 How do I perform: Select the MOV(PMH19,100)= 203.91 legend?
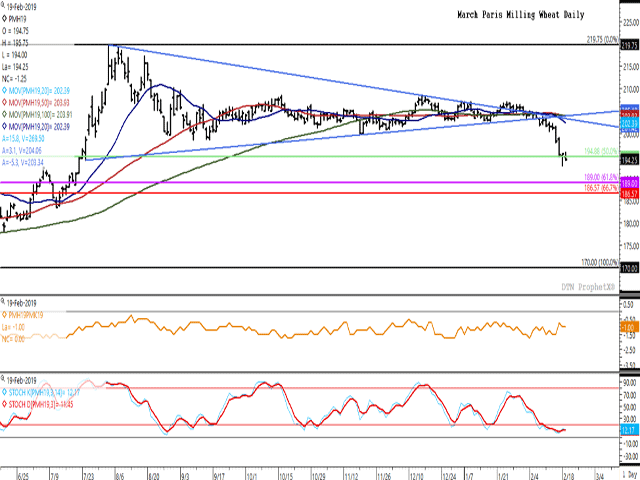[39, 114]
